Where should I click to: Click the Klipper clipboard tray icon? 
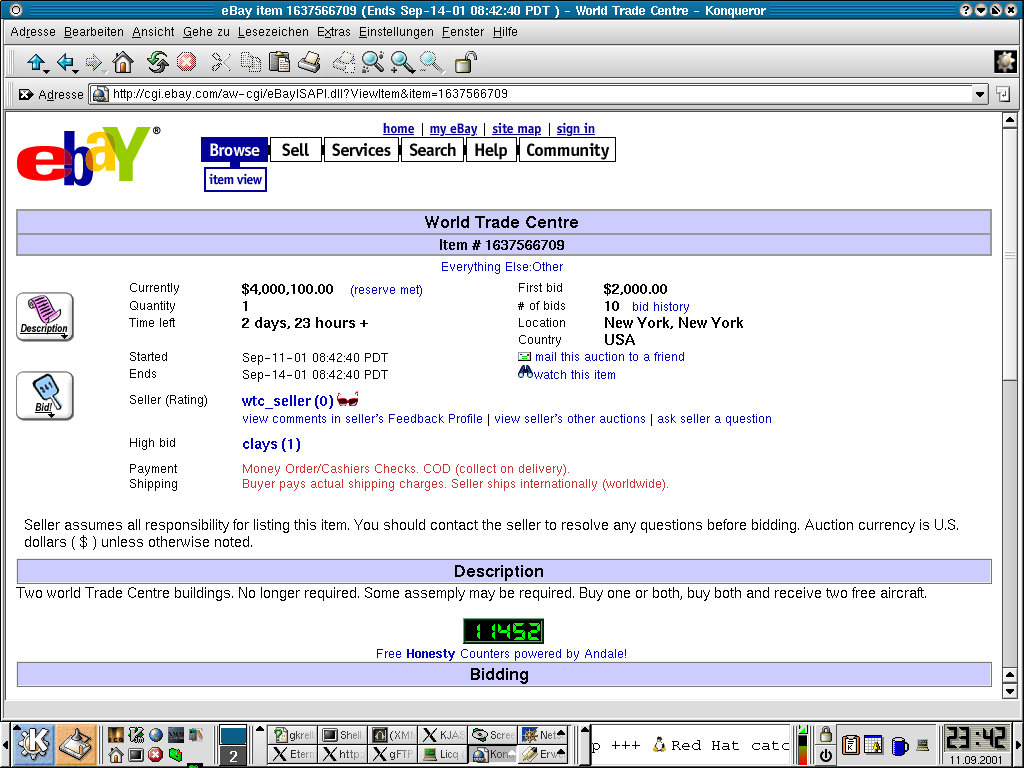click(851, 745)
